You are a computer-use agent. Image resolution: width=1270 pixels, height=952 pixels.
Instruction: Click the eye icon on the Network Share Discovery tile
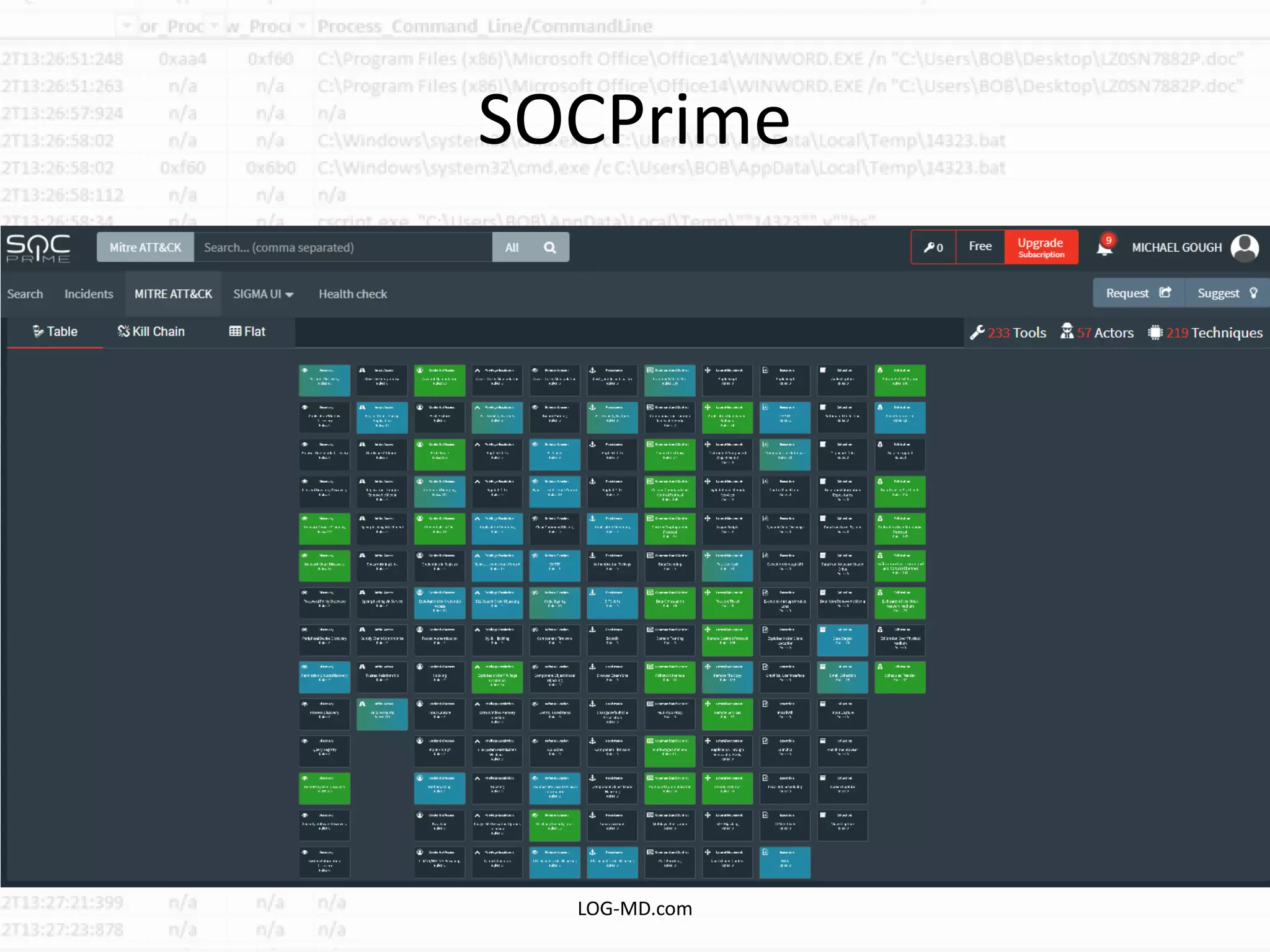pyautogui.click(x=305, y=555)
